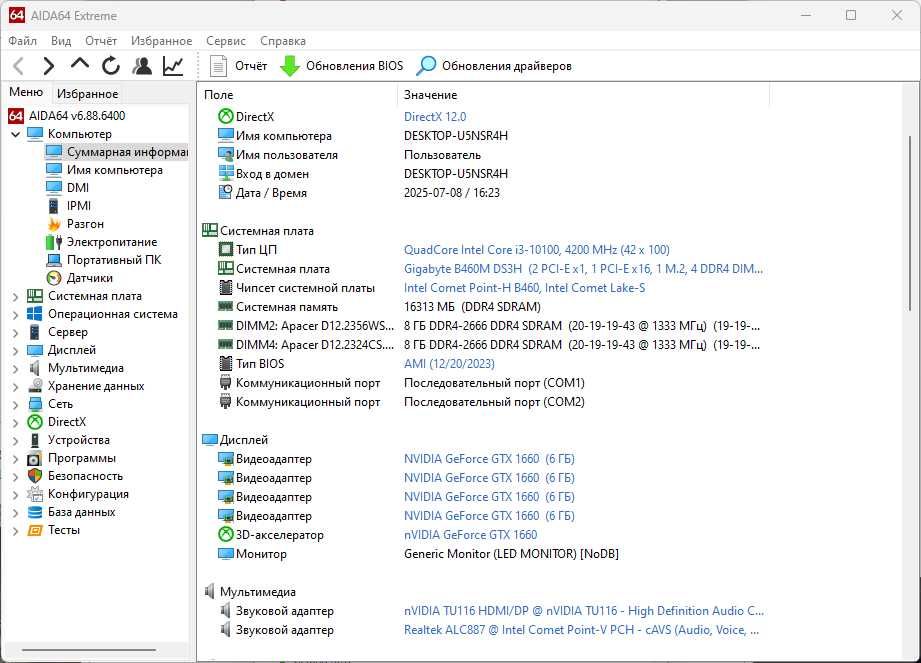Open Intel Comet Point-H B460 chipset link

click(x=525, y=288)
